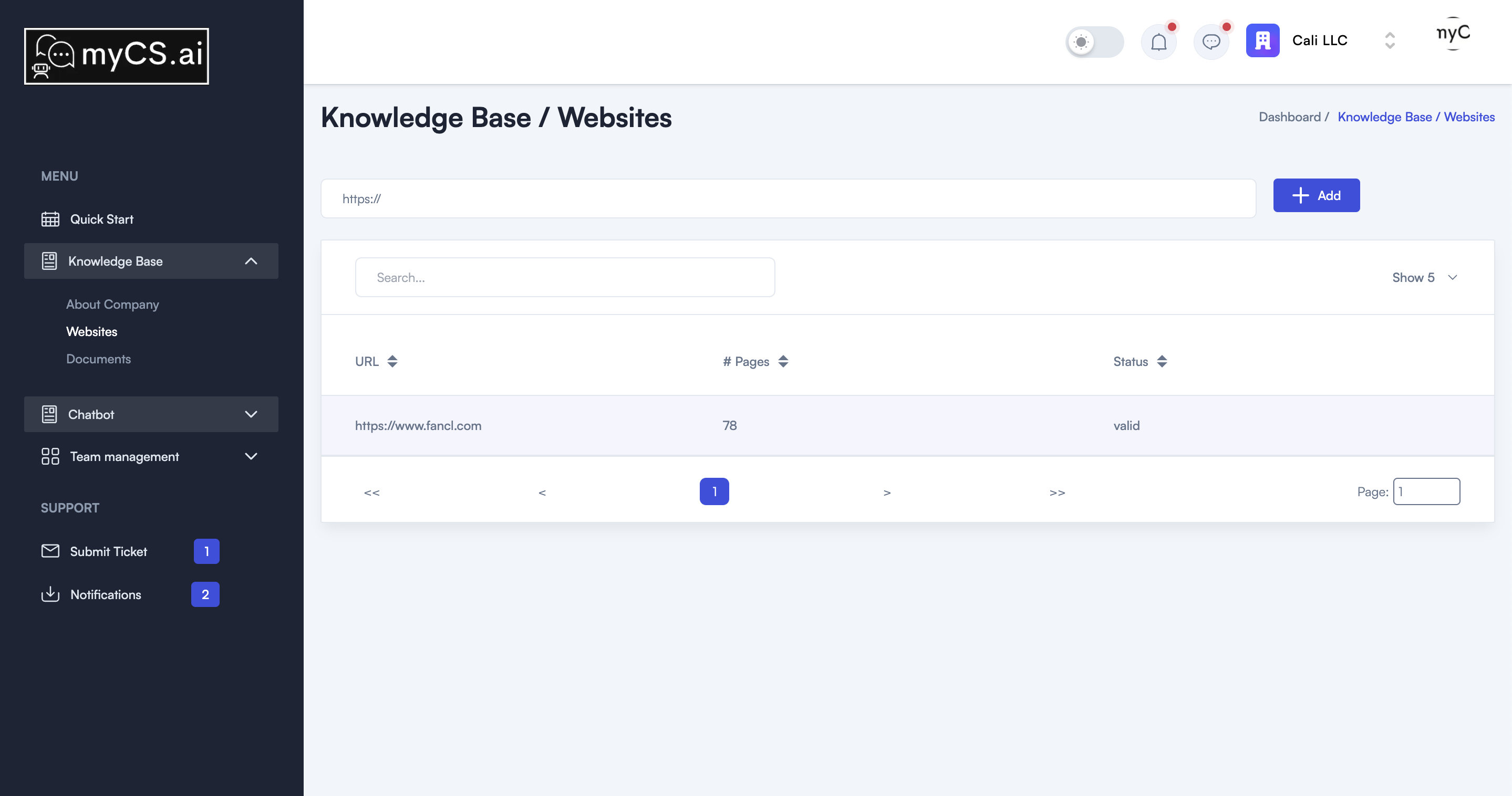Toggle the dark mode switch

point(1095,41)
